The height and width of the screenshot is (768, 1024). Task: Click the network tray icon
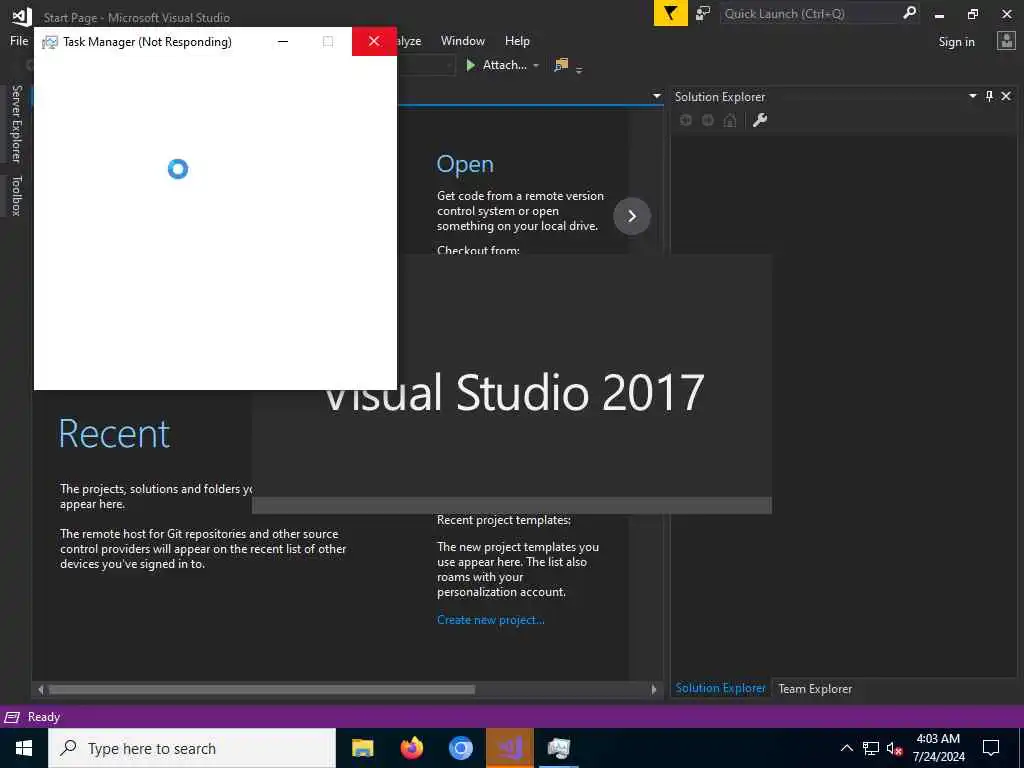pos(871,748)
